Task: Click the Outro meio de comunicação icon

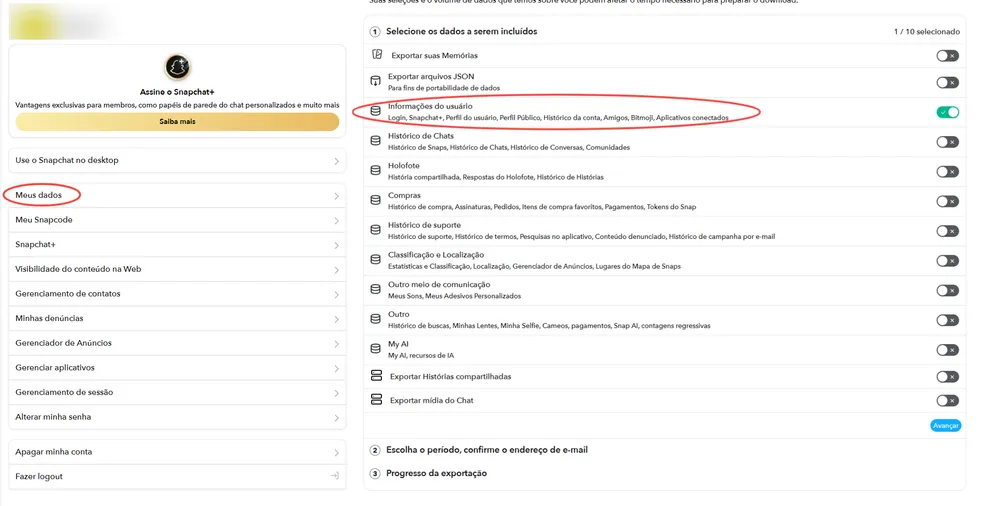Action: point(376,289)
